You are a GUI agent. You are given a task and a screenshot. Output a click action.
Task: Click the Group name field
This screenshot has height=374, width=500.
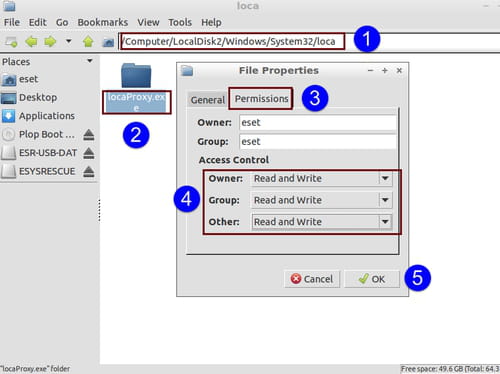[318, 142]
